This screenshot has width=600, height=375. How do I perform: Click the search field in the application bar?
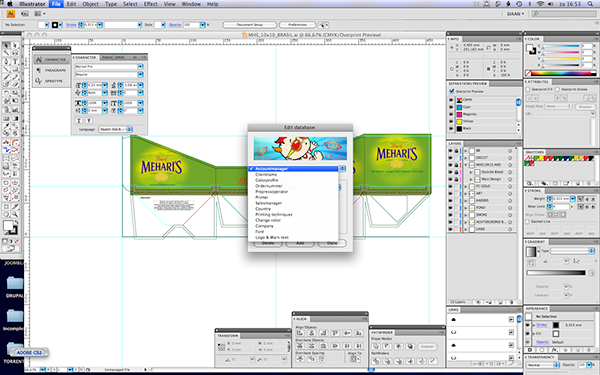coord(564,14)
